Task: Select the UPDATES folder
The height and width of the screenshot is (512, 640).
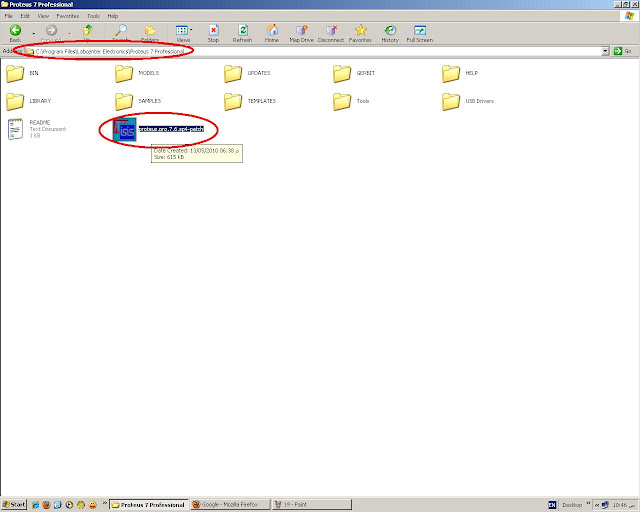Action: [x=247, y=73]
